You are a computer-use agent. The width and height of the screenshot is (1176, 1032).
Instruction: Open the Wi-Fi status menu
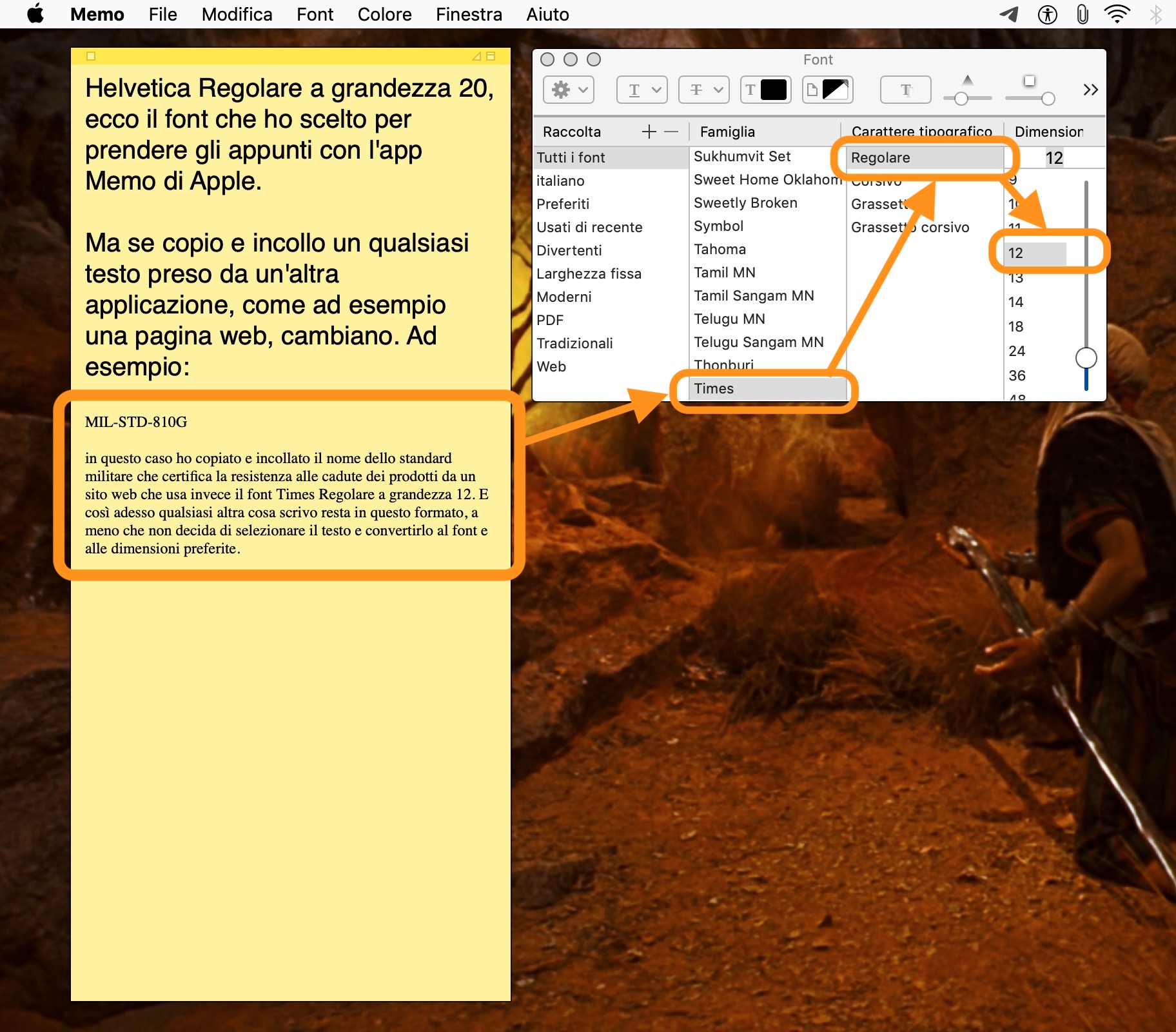tap(1117, 14)
